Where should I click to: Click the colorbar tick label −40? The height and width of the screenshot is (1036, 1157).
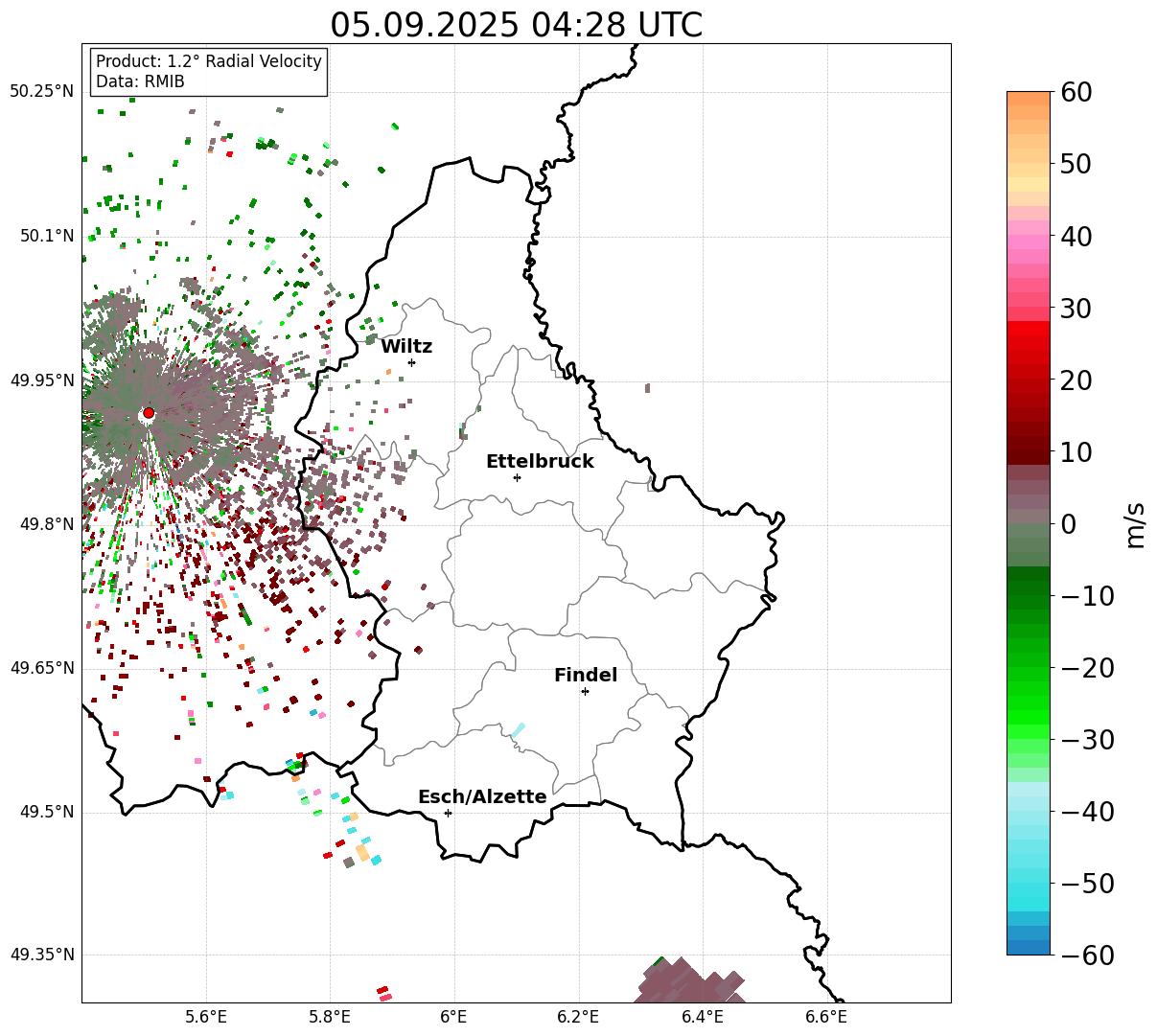click(x=1087, y=812)
